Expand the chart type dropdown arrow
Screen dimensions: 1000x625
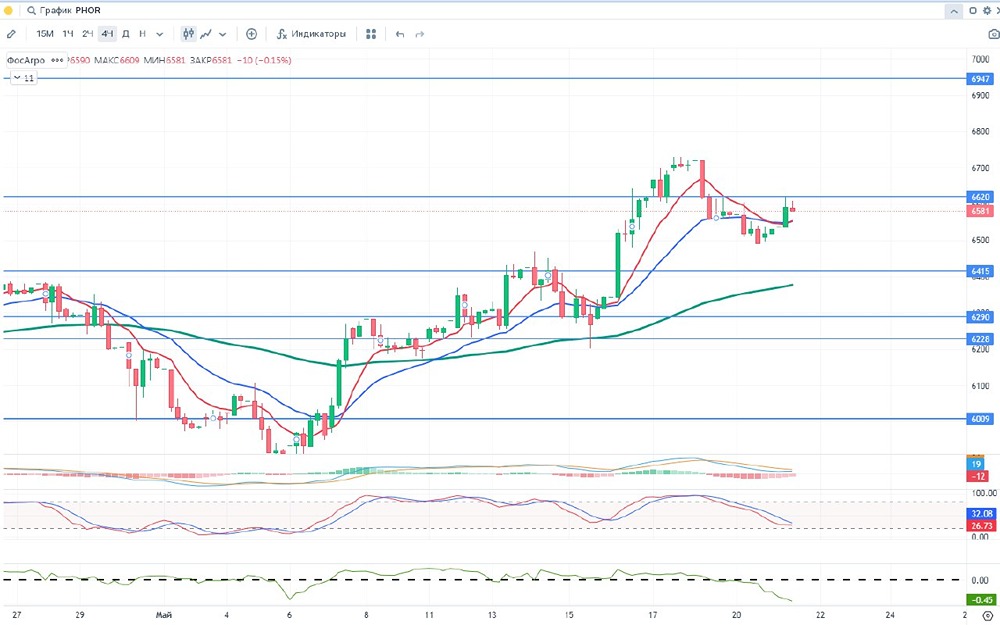(x=223, y=34)
